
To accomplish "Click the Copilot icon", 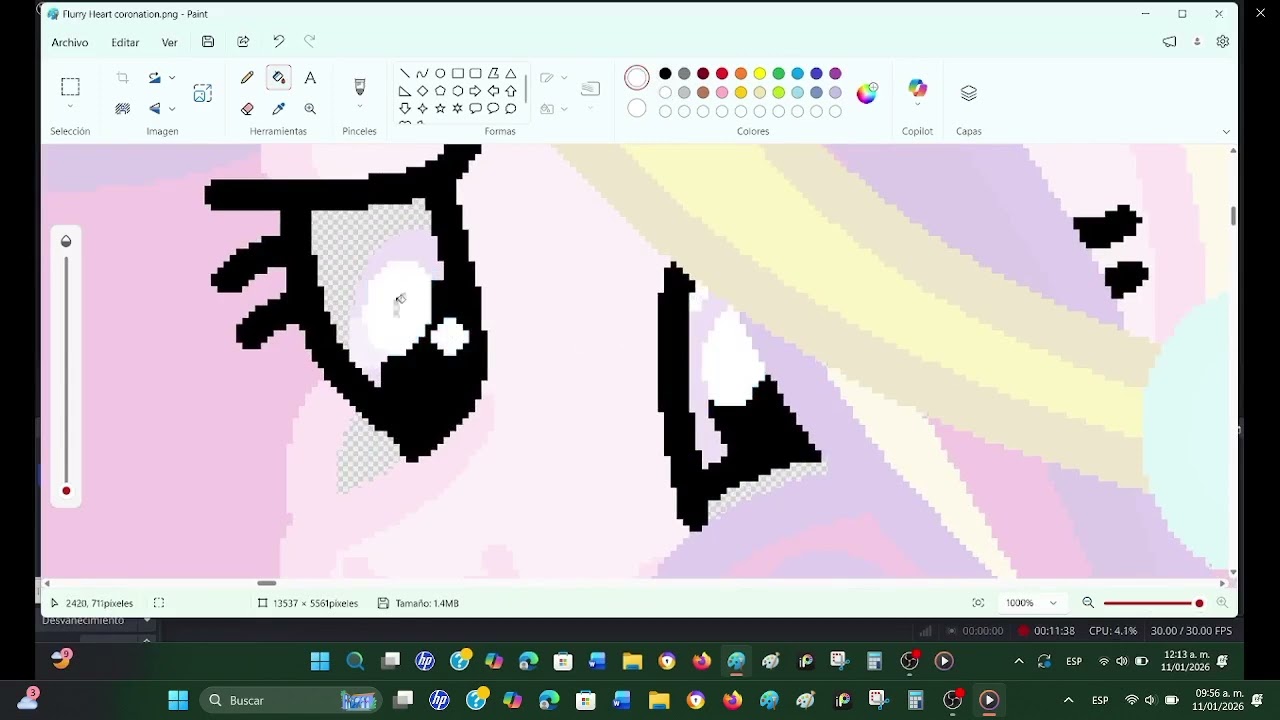I will (x=917, y=88).
